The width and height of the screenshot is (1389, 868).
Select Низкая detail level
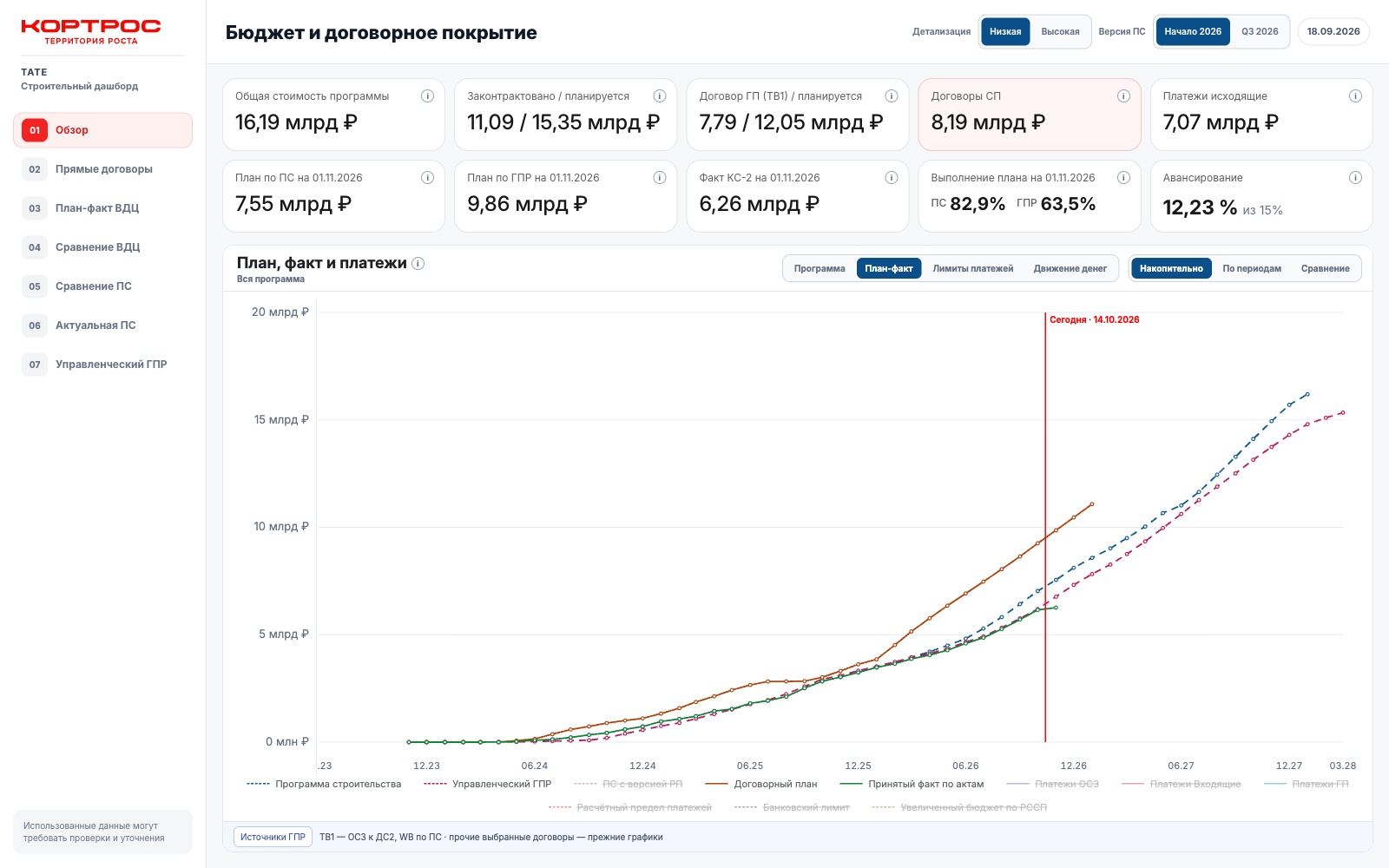pyautogui.click(x=1005, y=32)
